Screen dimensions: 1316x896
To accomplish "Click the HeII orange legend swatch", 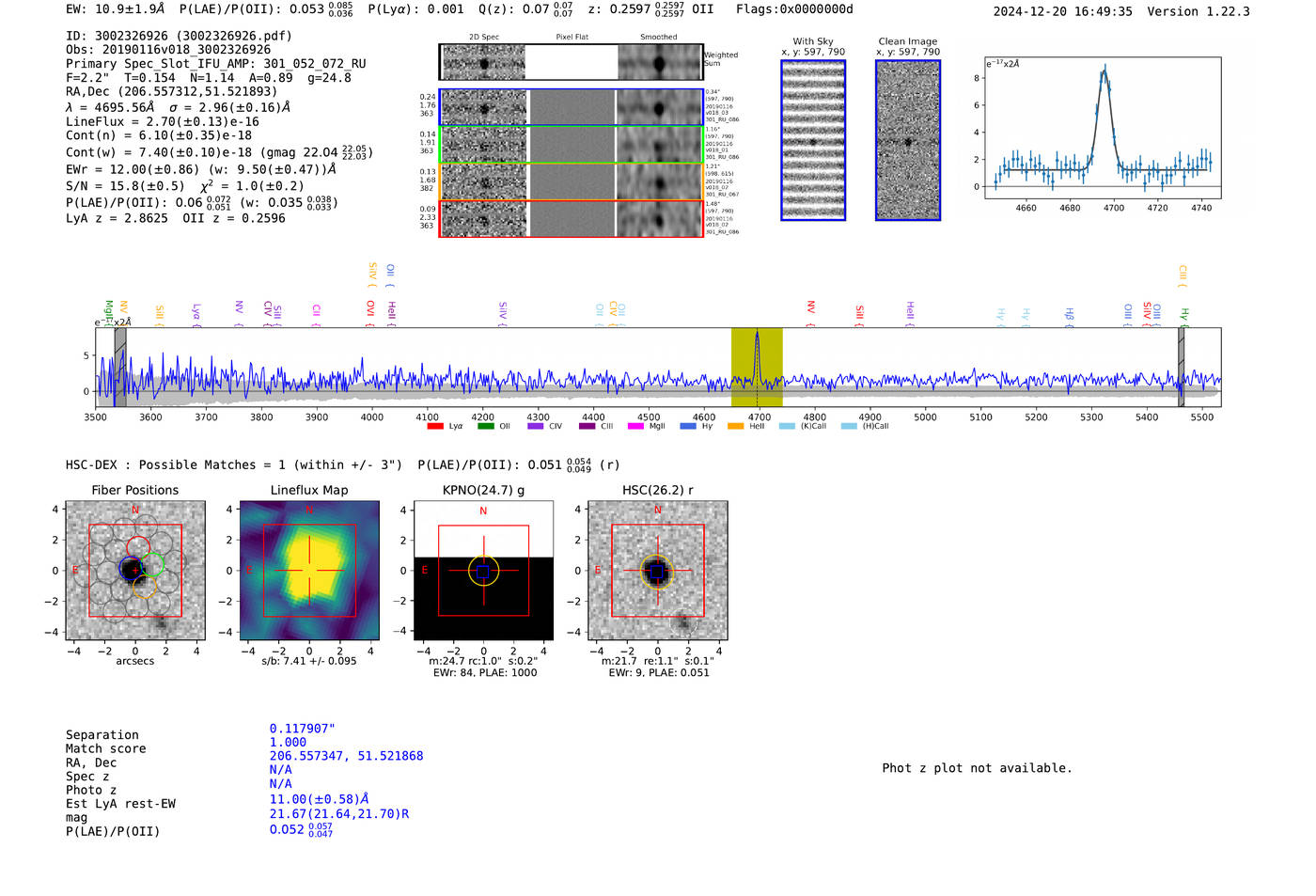I will coord(736,426).
